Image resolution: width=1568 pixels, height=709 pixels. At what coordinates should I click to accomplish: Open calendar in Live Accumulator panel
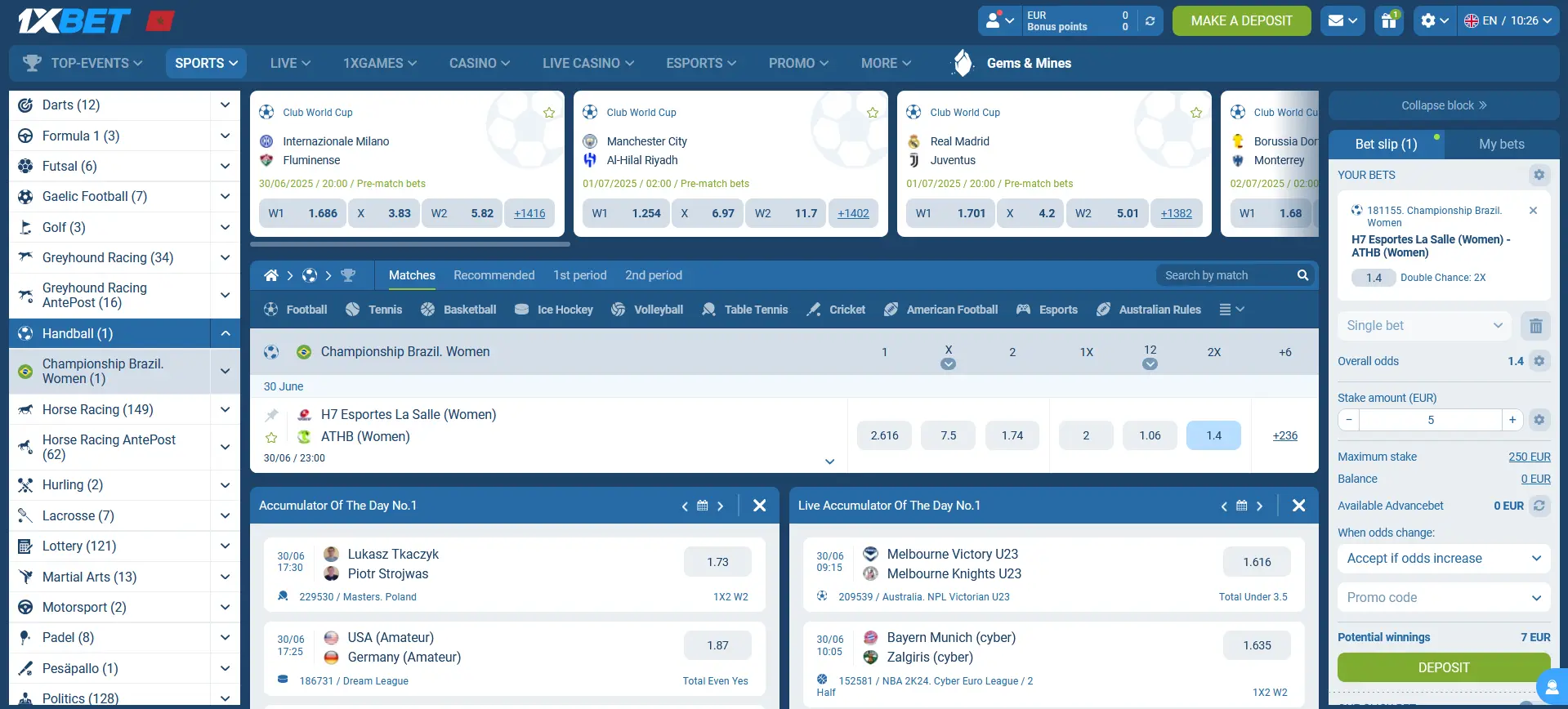click(1241, 506)
